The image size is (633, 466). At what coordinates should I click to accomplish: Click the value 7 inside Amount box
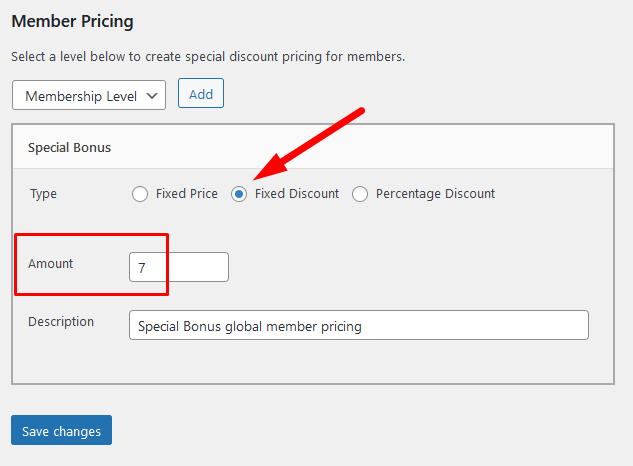143,268
